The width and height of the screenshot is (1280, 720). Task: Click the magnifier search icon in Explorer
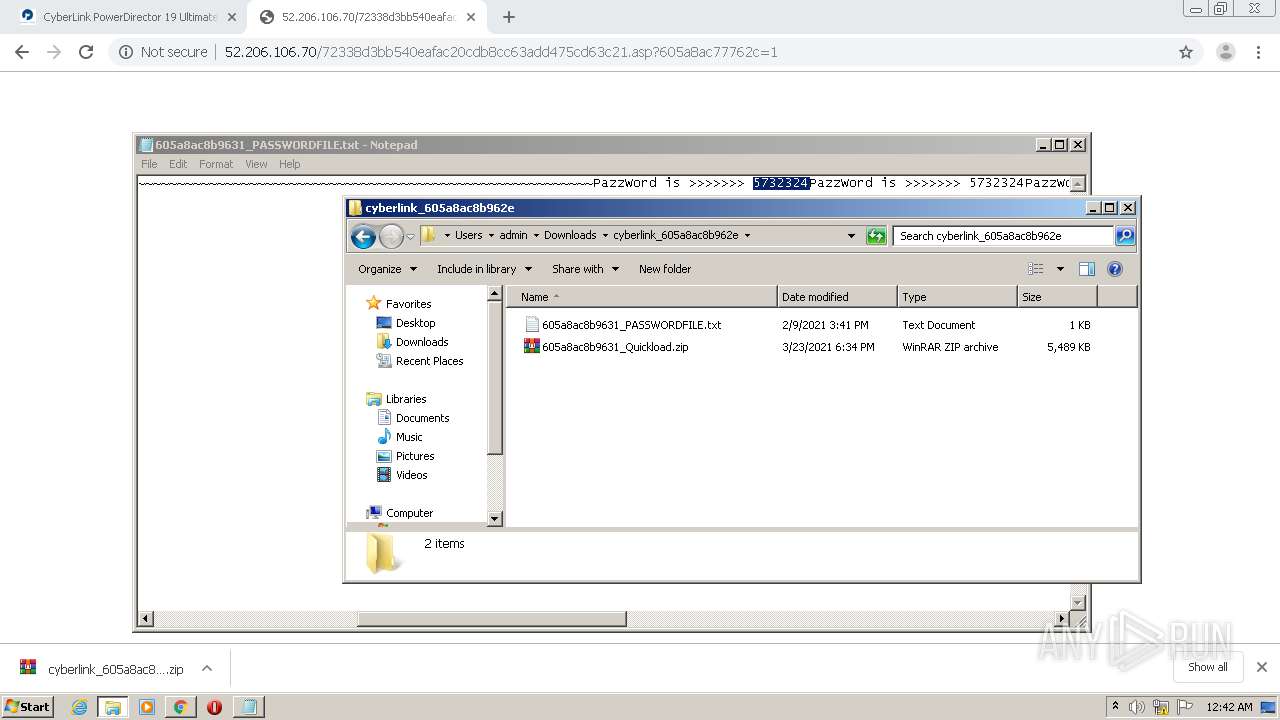point(1125,236)
